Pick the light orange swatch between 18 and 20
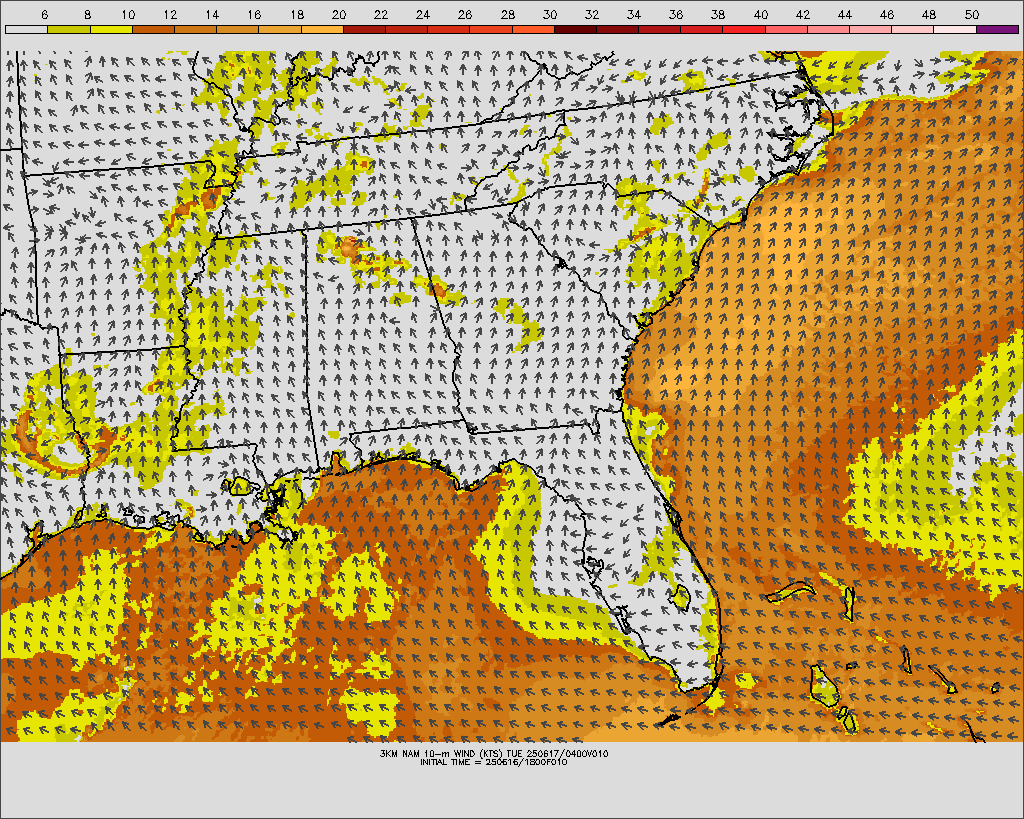This screenshot has width=1024, height=819. [x=322, y=29]
